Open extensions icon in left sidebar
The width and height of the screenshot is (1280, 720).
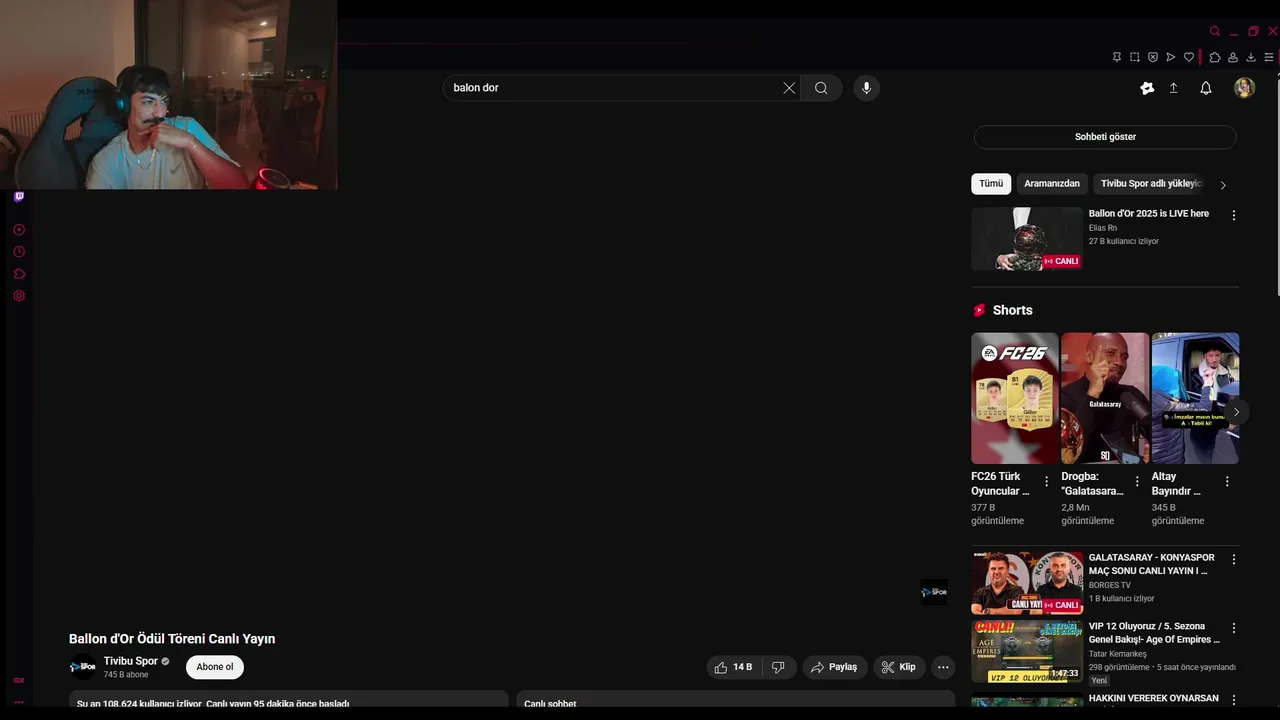pos(19,274)
